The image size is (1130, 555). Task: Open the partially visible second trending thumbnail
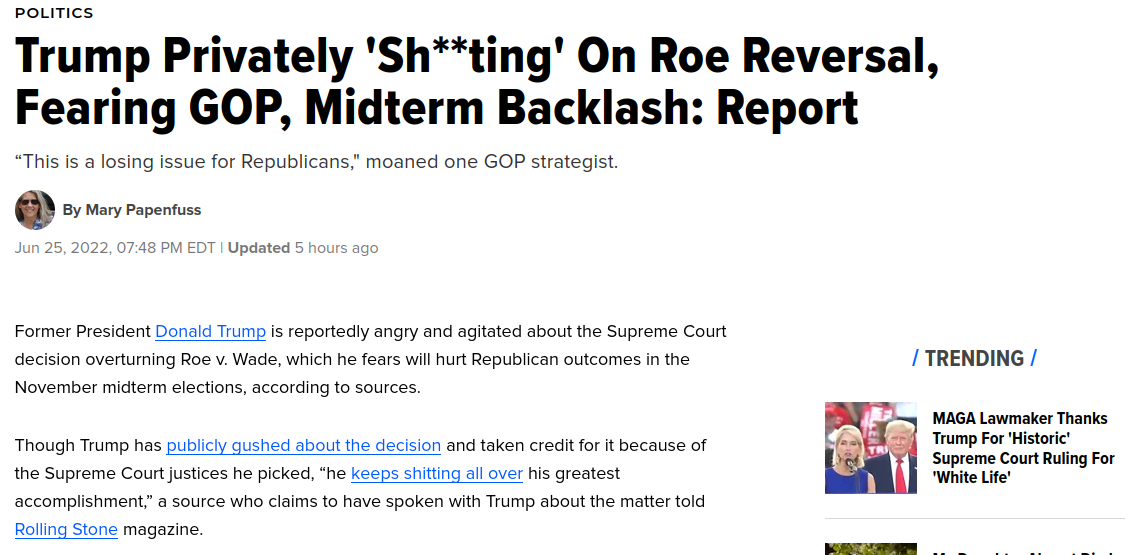[871, 549]
